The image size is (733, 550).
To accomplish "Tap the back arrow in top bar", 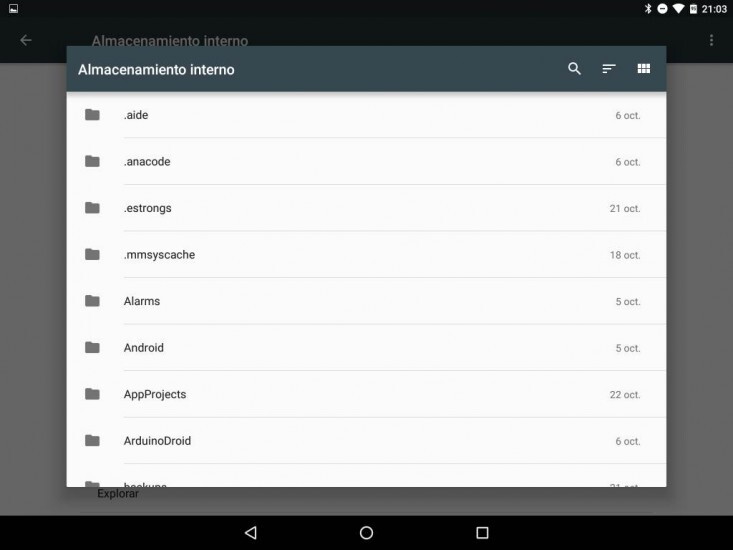I will (26, 40).
